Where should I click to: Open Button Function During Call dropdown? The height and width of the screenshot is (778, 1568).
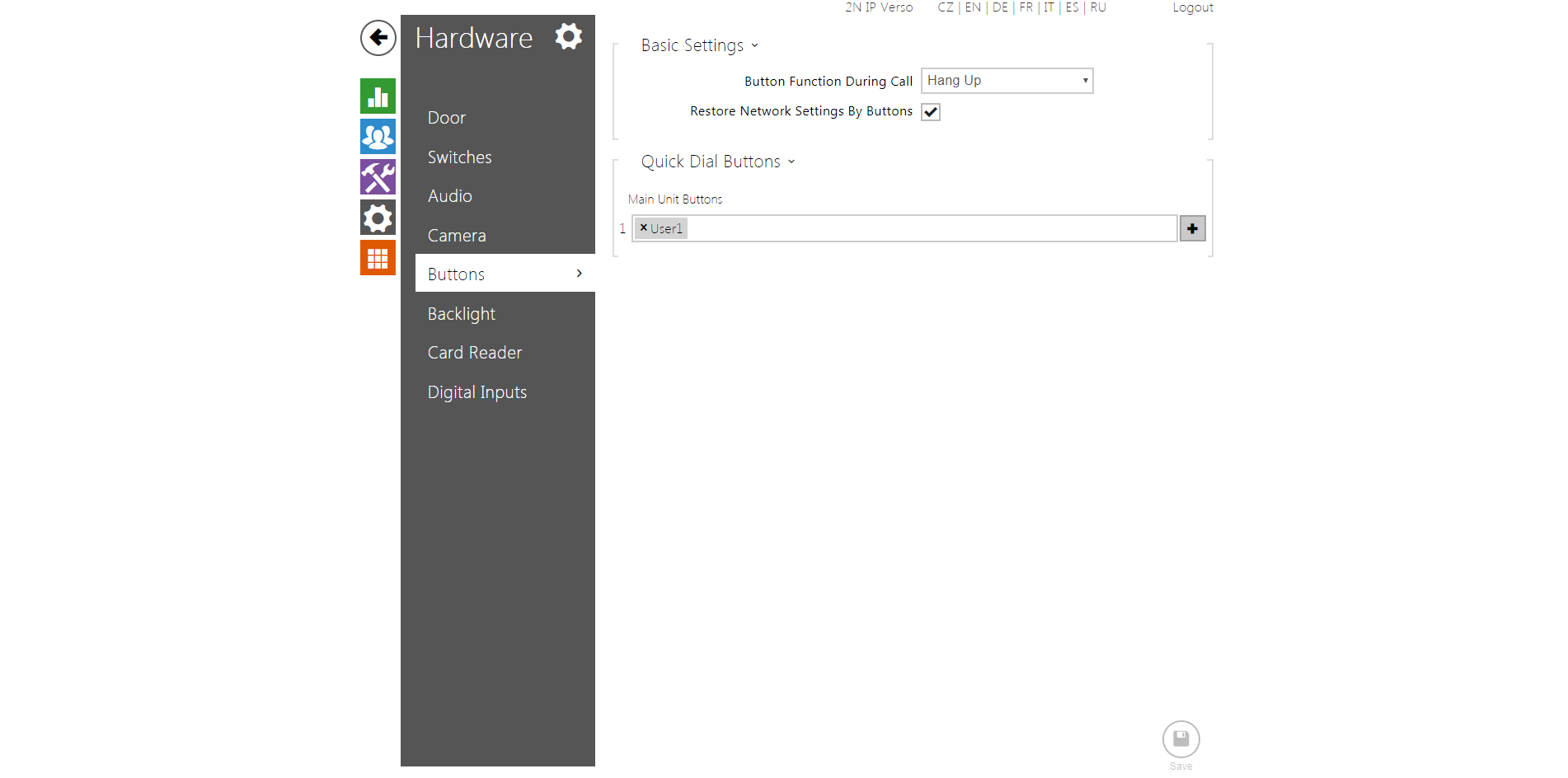pyautogui.click(x=1007, y=81)
